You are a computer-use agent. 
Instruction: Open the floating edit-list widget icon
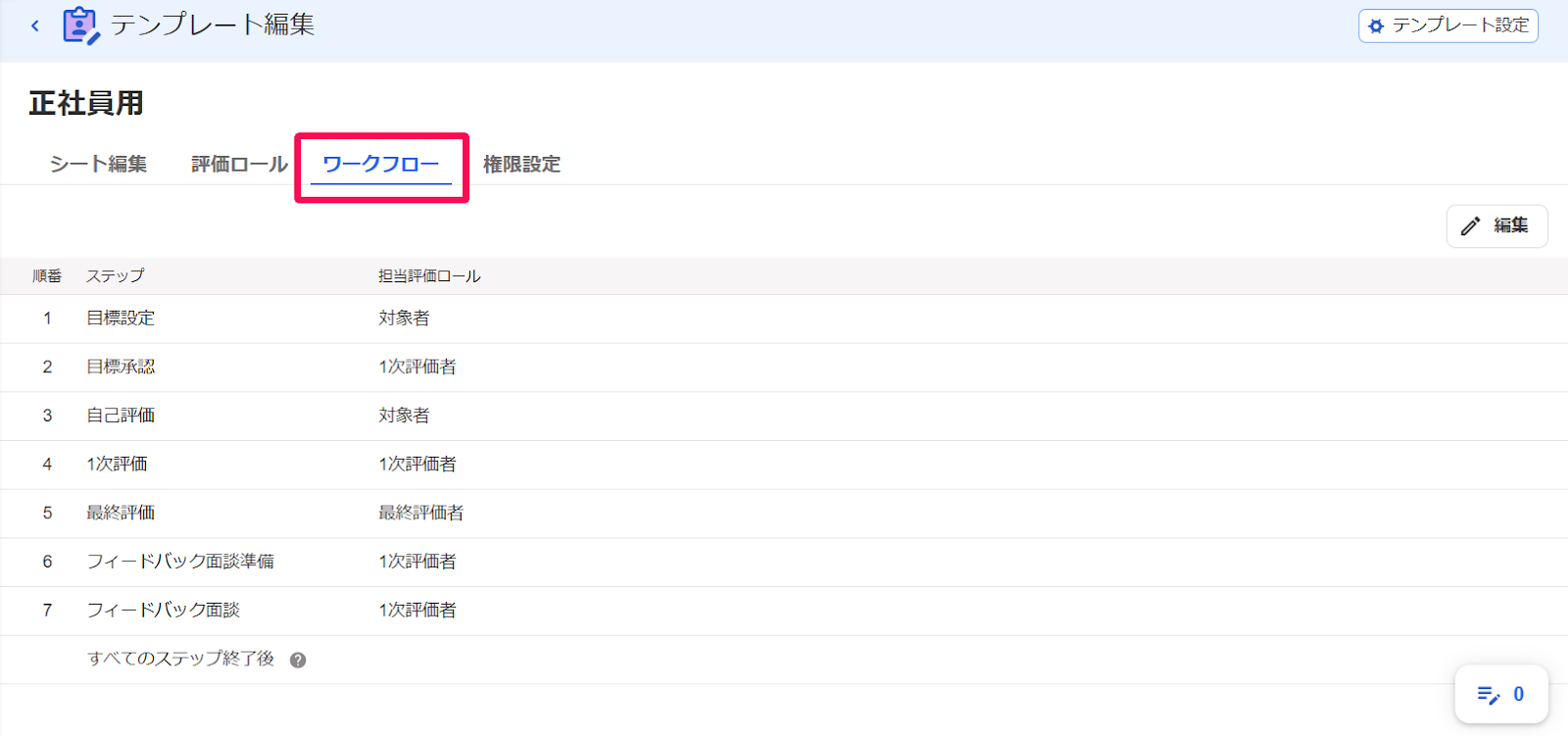tap(1488, 695)
